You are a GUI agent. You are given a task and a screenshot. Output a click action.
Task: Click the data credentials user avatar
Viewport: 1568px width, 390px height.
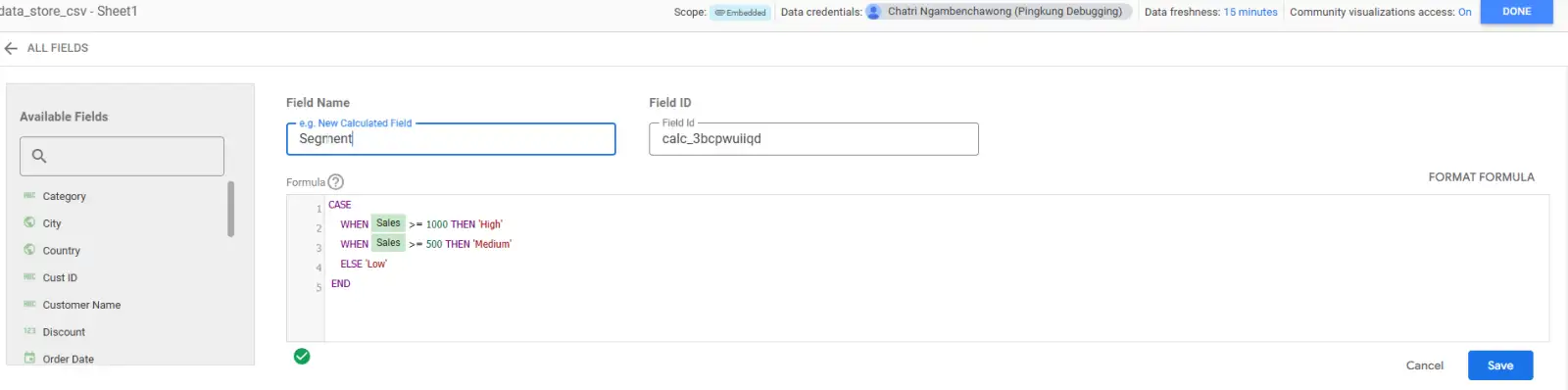pos(874,12)
